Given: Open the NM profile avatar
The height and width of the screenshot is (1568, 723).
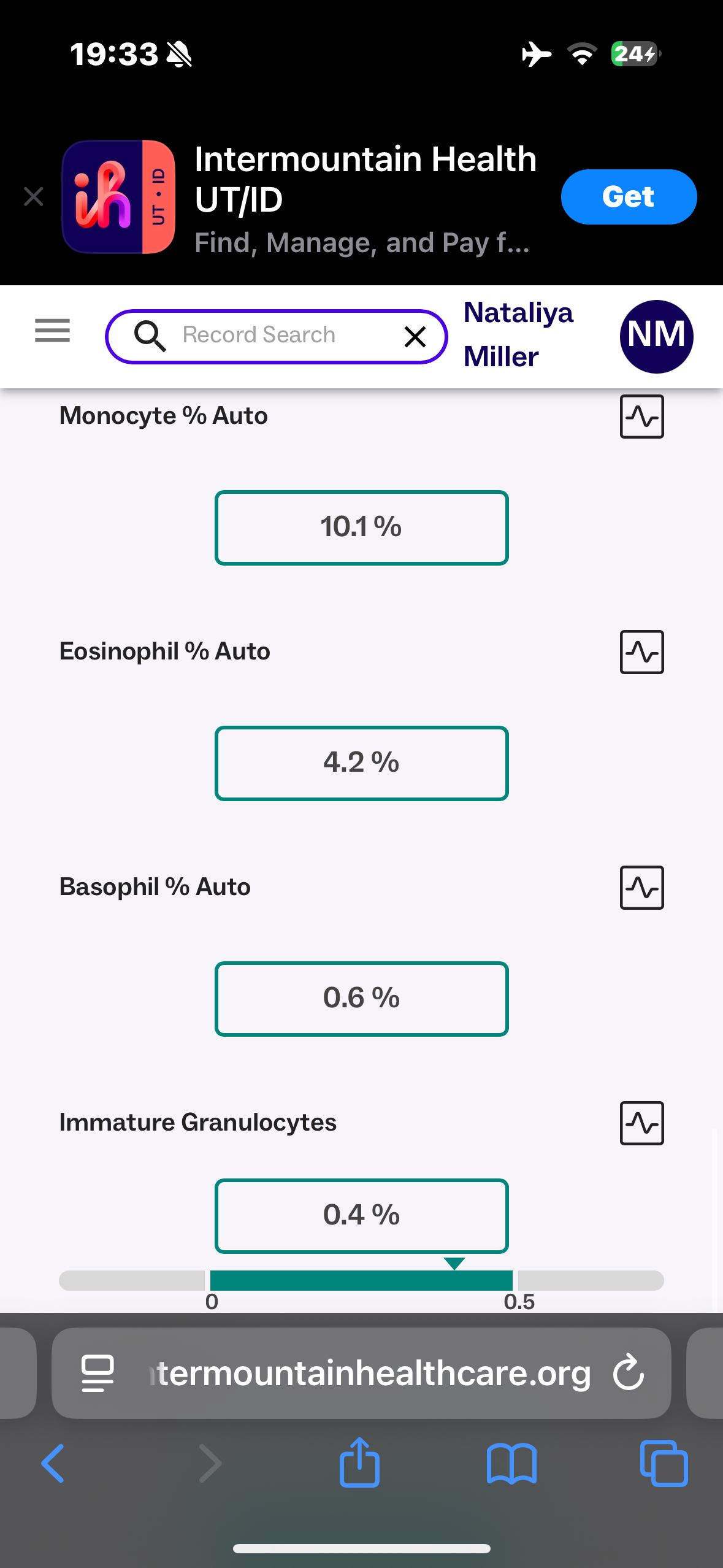Looking at the screenshot, I should 656,336.
